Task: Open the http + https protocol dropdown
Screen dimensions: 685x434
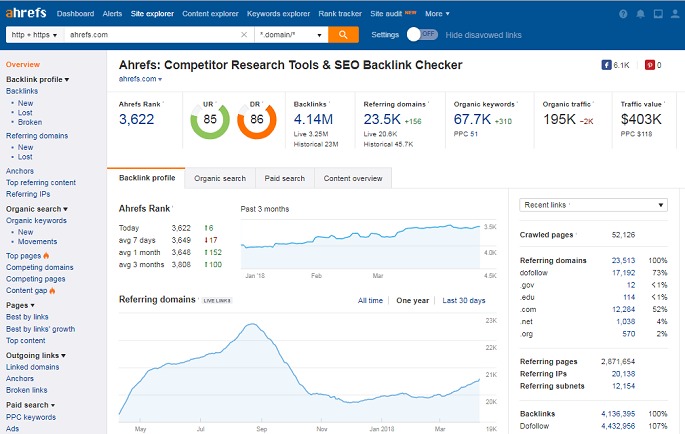Action: pyautogui.click(x=35, y=35)
